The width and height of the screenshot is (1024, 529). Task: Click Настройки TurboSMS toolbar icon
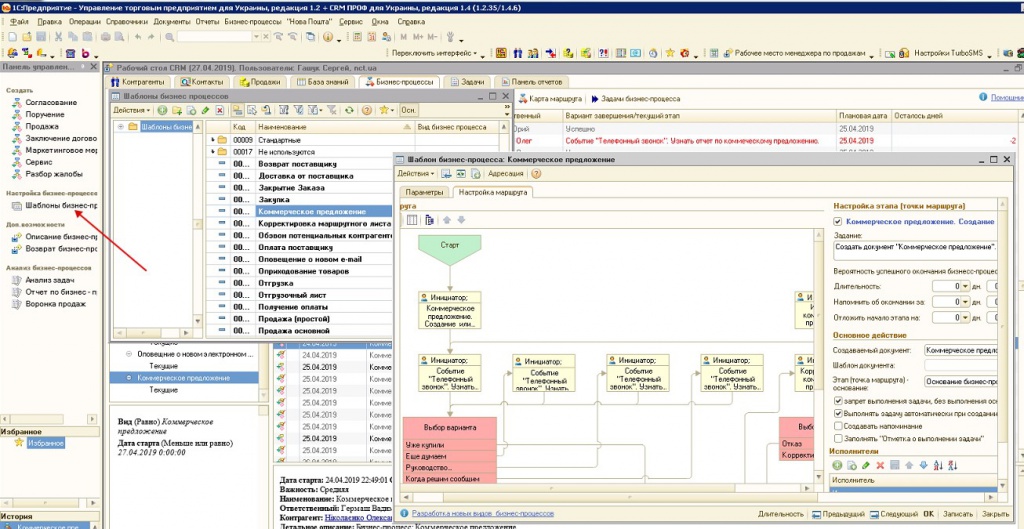coord(904,53)
